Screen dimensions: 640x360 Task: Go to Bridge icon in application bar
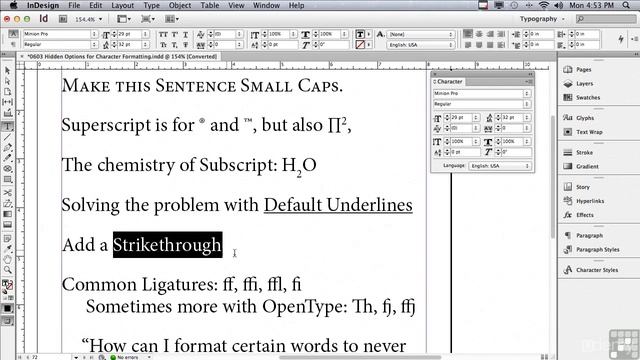(x=63, y=19)
